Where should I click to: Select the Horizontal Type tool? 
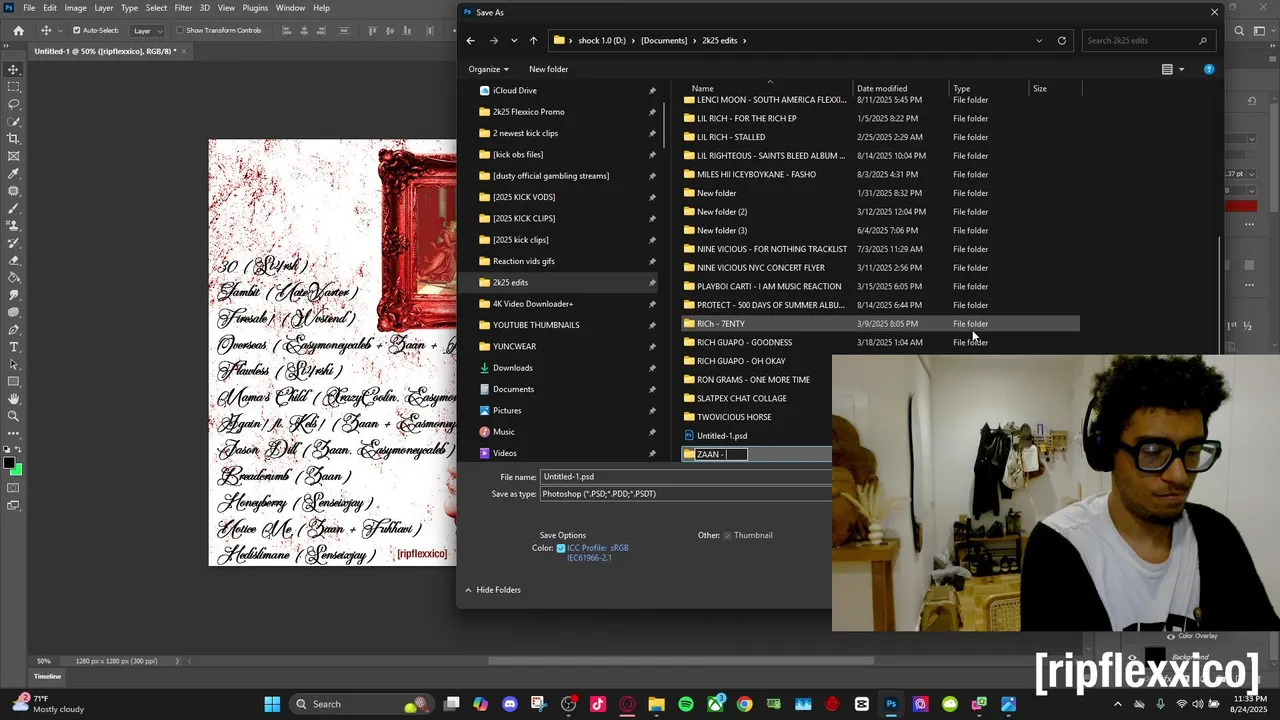[x=14, y=347]
